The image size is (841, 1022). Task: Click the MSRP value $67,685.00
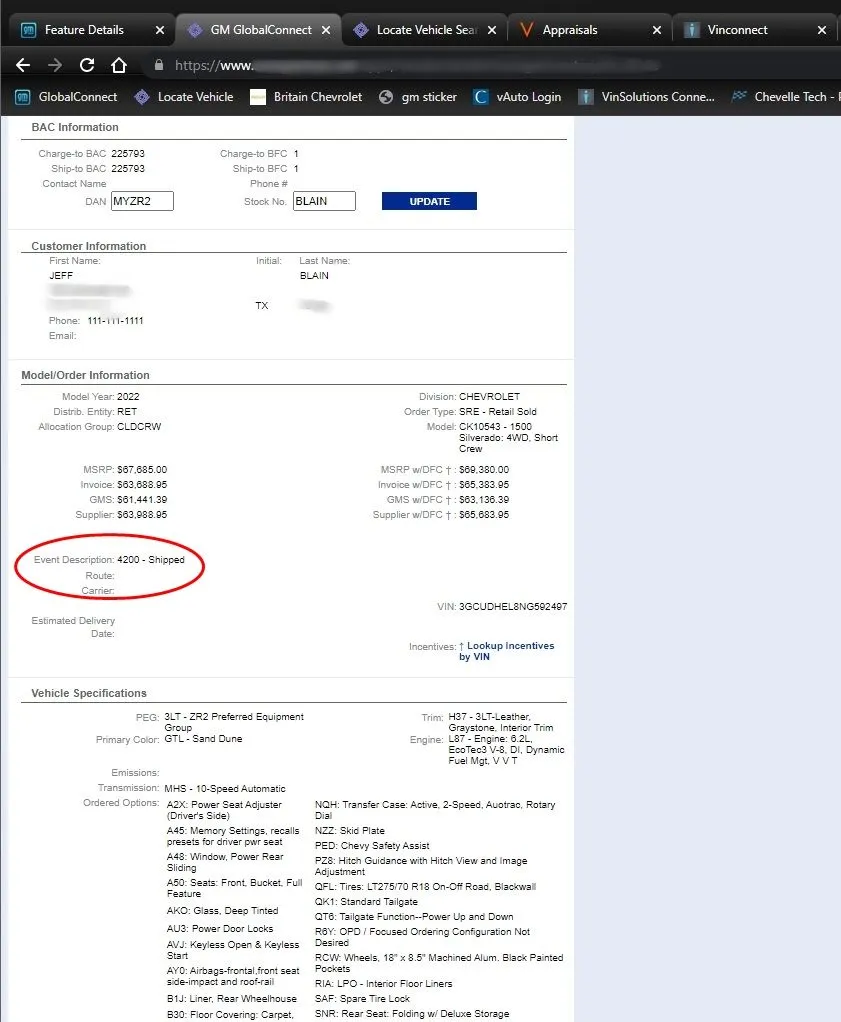pyautogui.click(x=142, y=469)
